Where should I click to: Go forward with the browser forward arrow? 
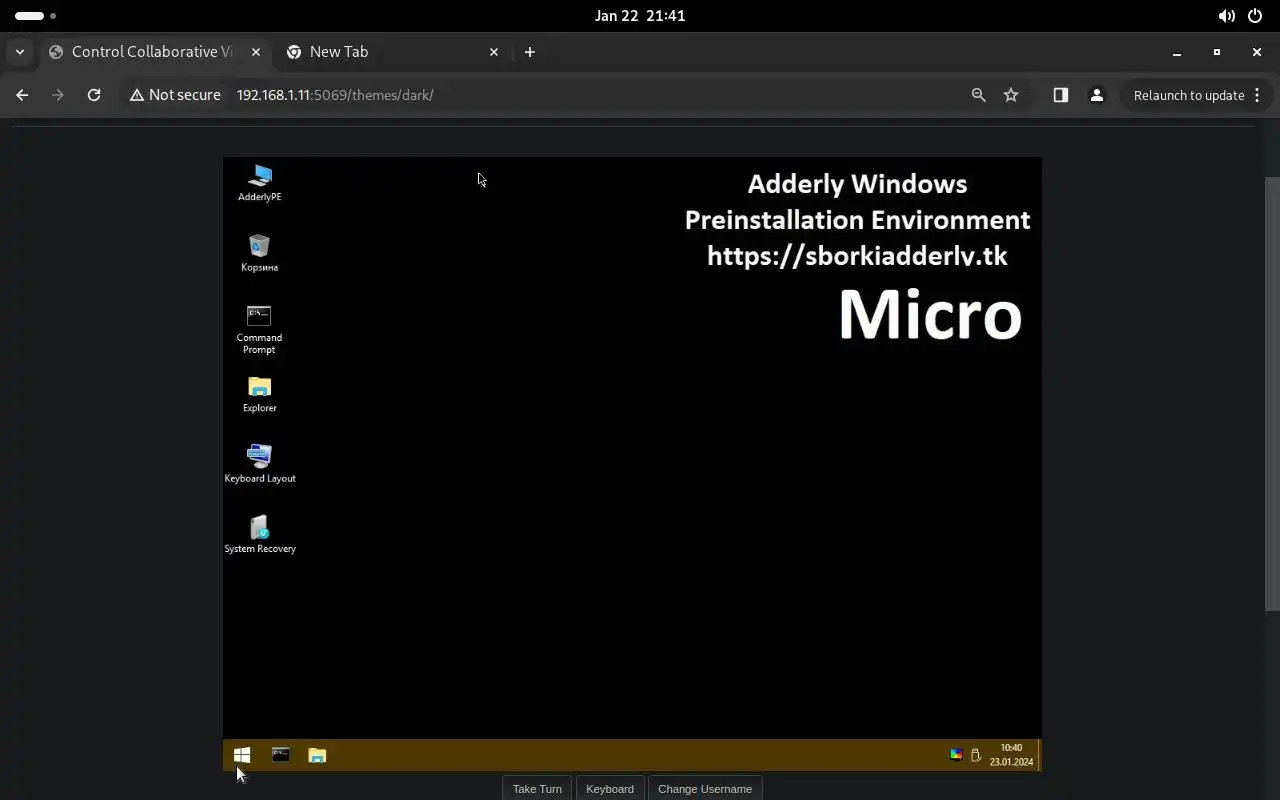[58, 95]
